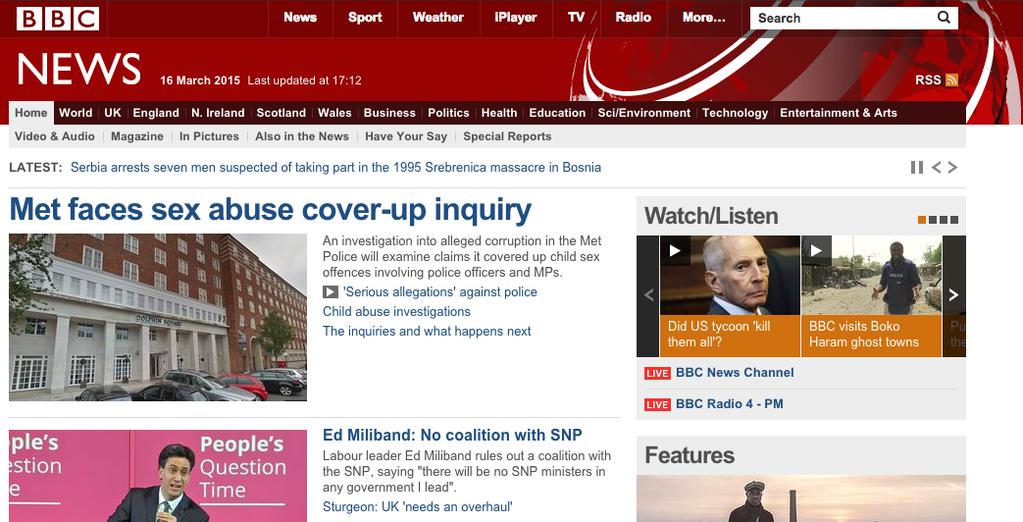The width and height of the screenshot is (1023, 522).
Task: Open the RSS feed icon
Action: click(951, 80)
